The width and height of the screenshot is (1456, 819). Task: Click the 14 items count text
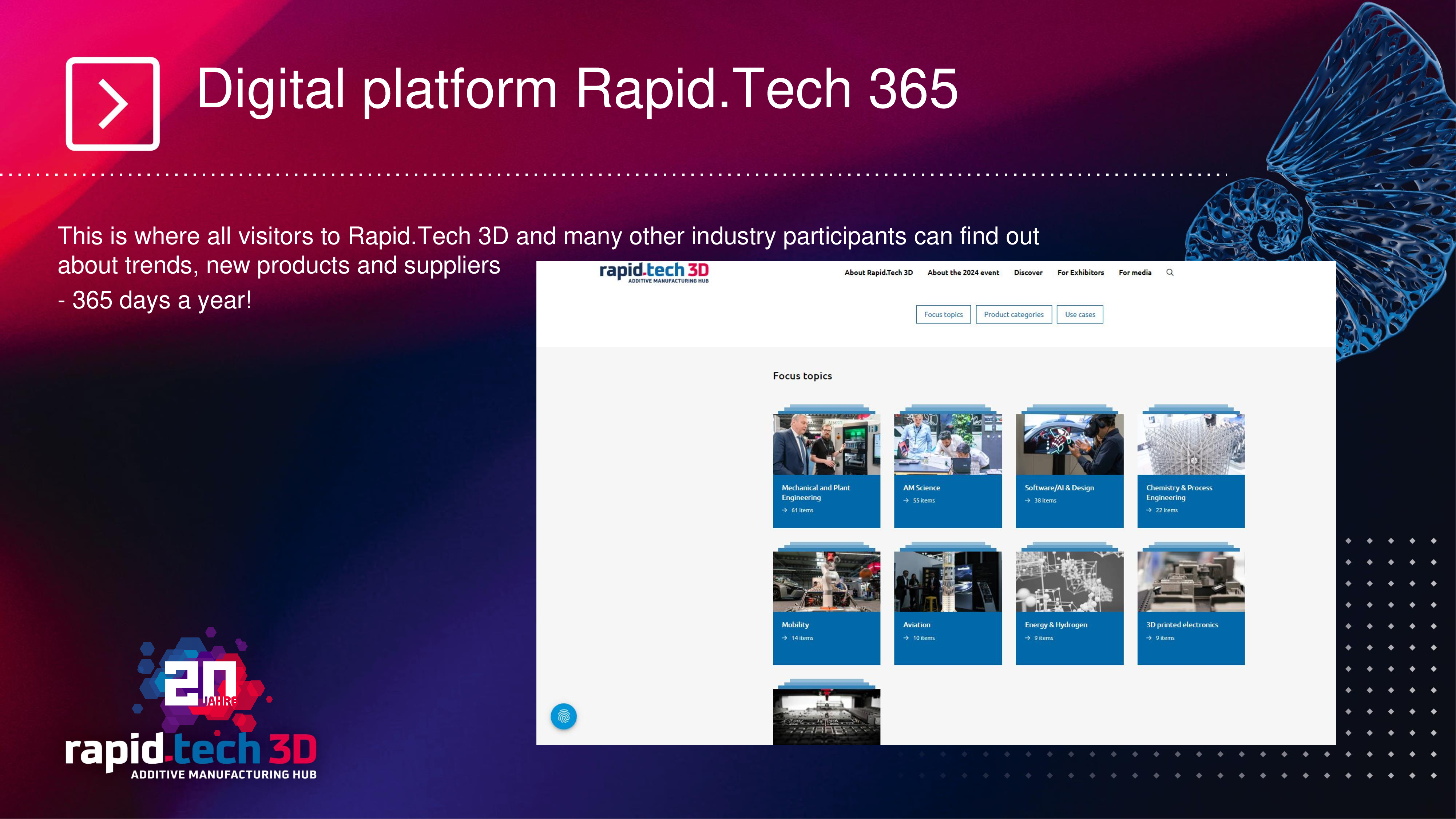point(802,638)
